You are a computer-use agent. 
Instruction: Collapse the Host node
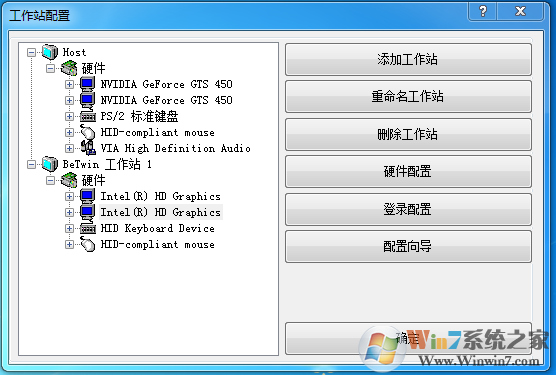point(31,52)
